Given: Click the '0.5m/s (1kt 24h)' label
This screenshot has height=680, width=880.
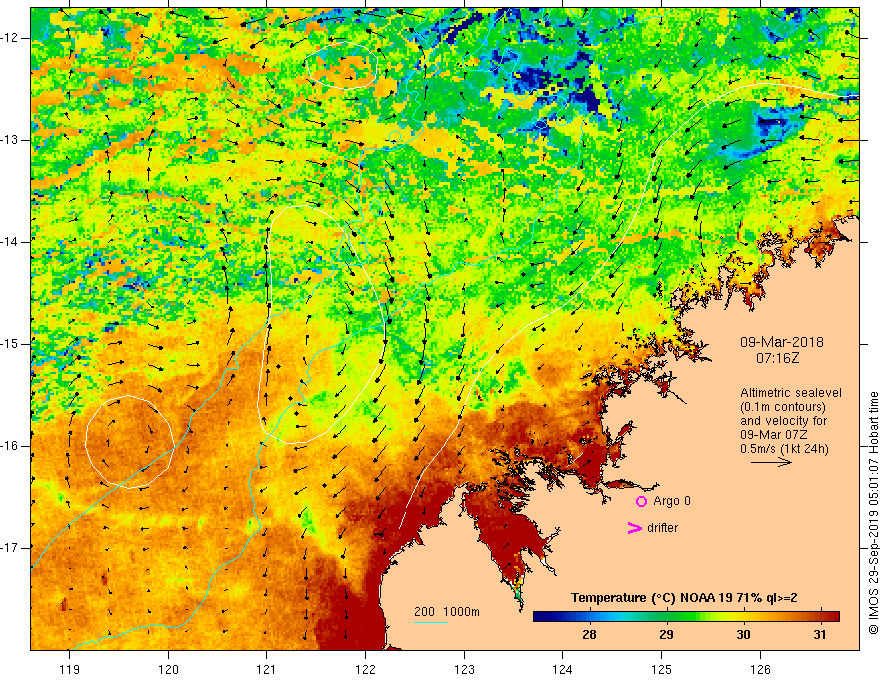Looking at the screenshot, I should click(784, 449).
